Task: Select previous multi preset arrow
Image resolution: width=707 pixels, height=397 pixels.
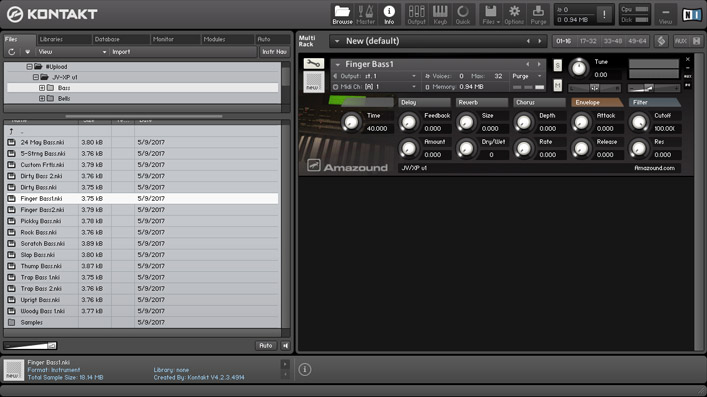Action: coord(528,41)
